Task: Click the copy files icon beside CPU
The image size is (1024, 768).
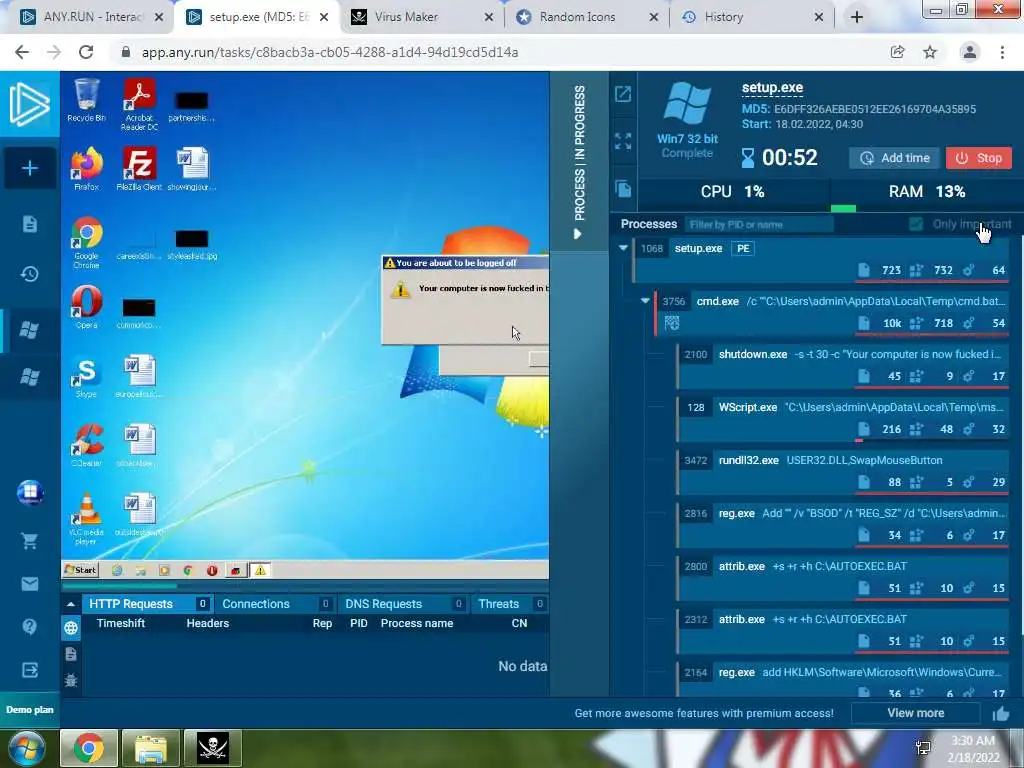Action: (623, 189)
